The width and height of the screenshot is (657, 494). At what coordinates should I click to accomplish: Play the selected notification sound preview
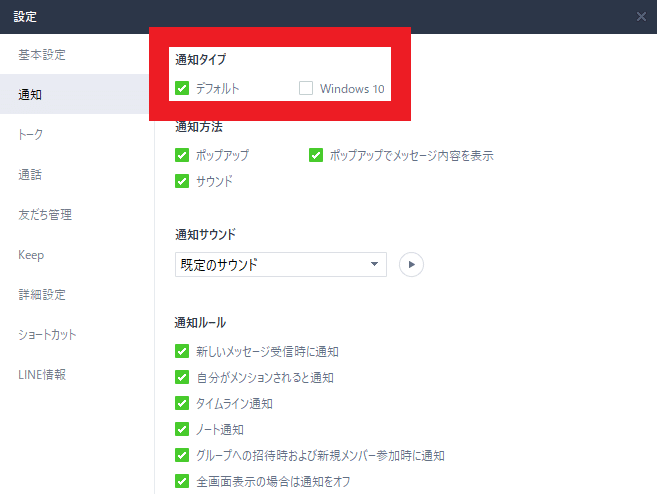[411, 264]
